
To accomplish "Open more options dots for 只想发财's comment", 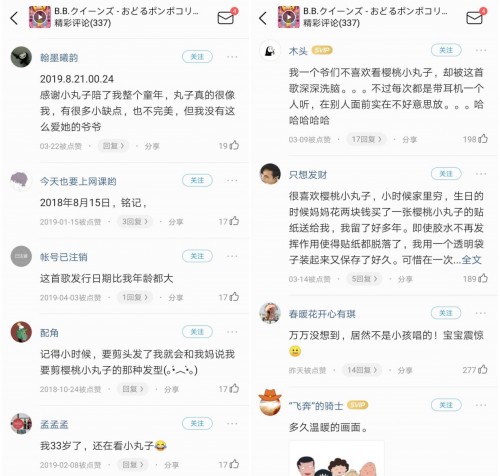I will [481, 174].
